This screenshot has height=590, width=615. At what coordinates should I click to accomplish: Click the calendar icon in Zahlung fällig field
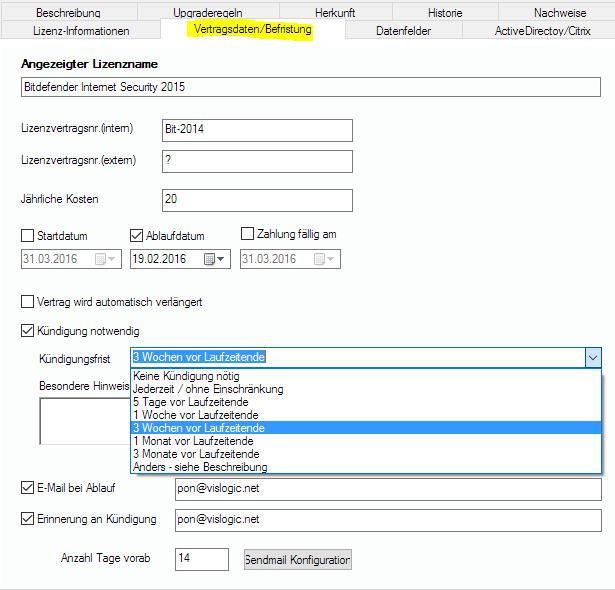point(319,259)
